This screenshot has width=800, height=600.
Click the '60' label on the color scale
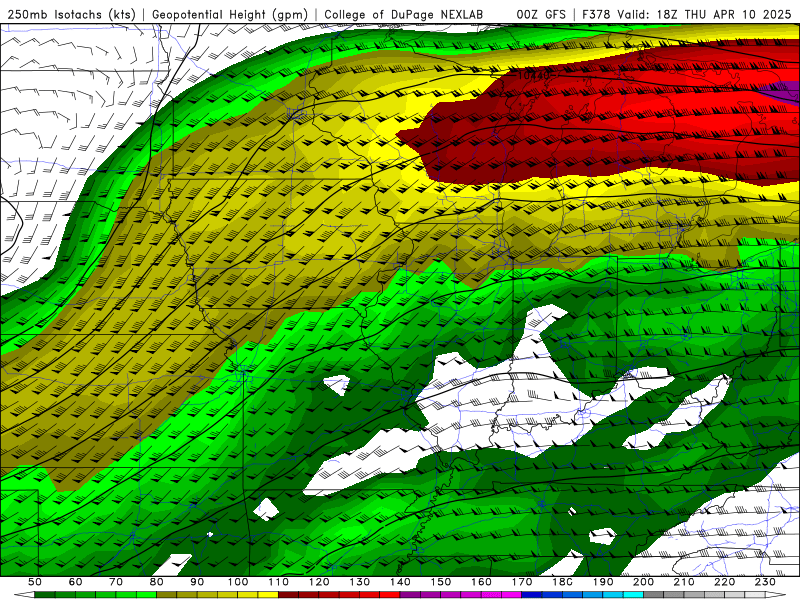pos(76,582)
